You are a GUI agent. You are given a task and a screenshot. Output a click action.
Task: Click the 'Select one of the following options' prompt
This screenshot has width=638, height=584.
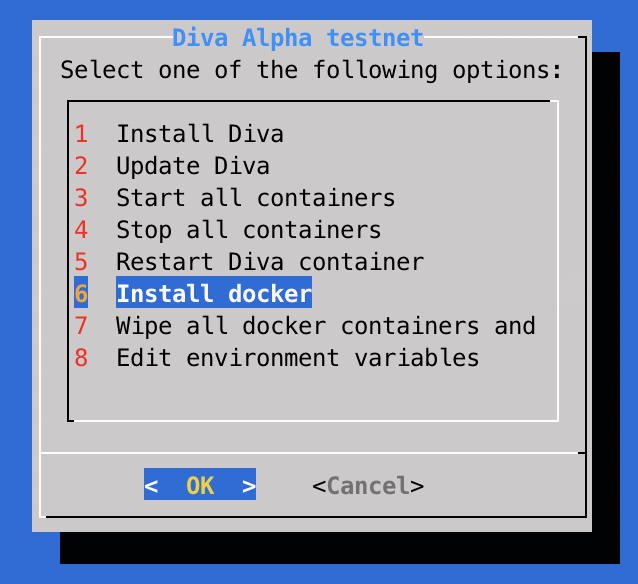coord(311,70)
